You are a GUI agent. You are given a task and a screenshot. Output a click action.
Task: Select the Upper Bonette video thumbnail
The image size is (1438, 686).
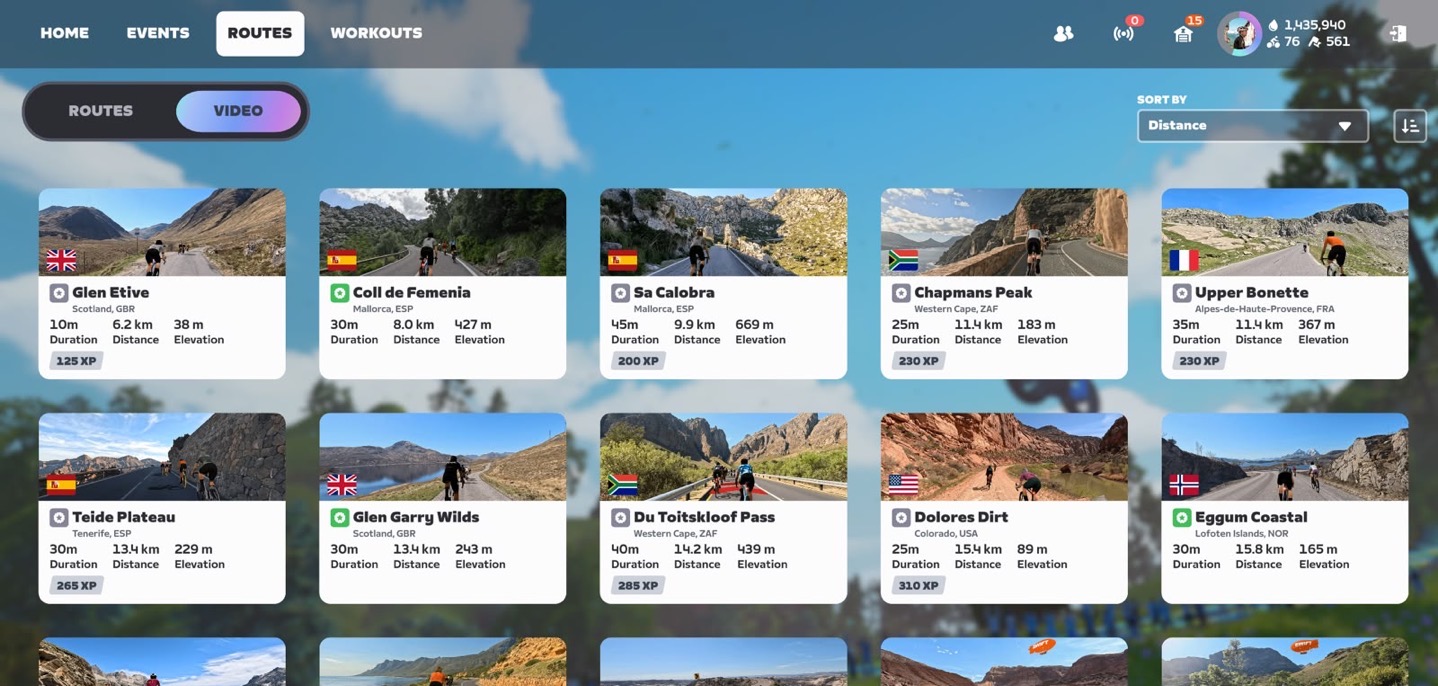click(x=1285, y=232)
